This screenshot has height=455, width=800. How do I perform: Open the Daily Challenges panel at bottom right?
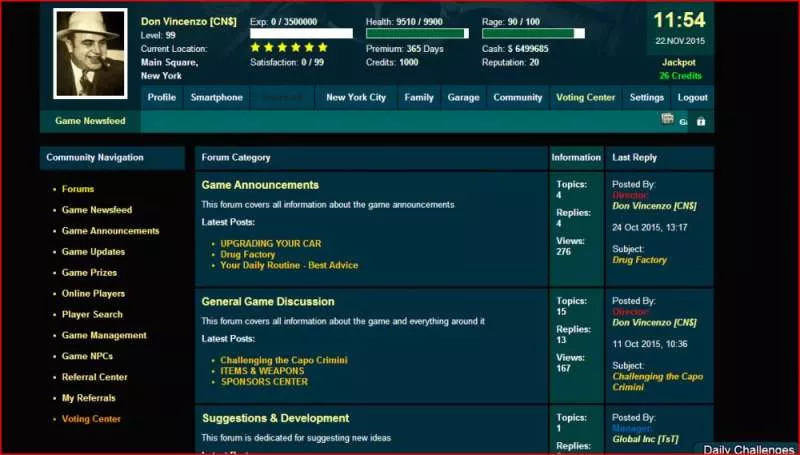click(x=748, y=449)
